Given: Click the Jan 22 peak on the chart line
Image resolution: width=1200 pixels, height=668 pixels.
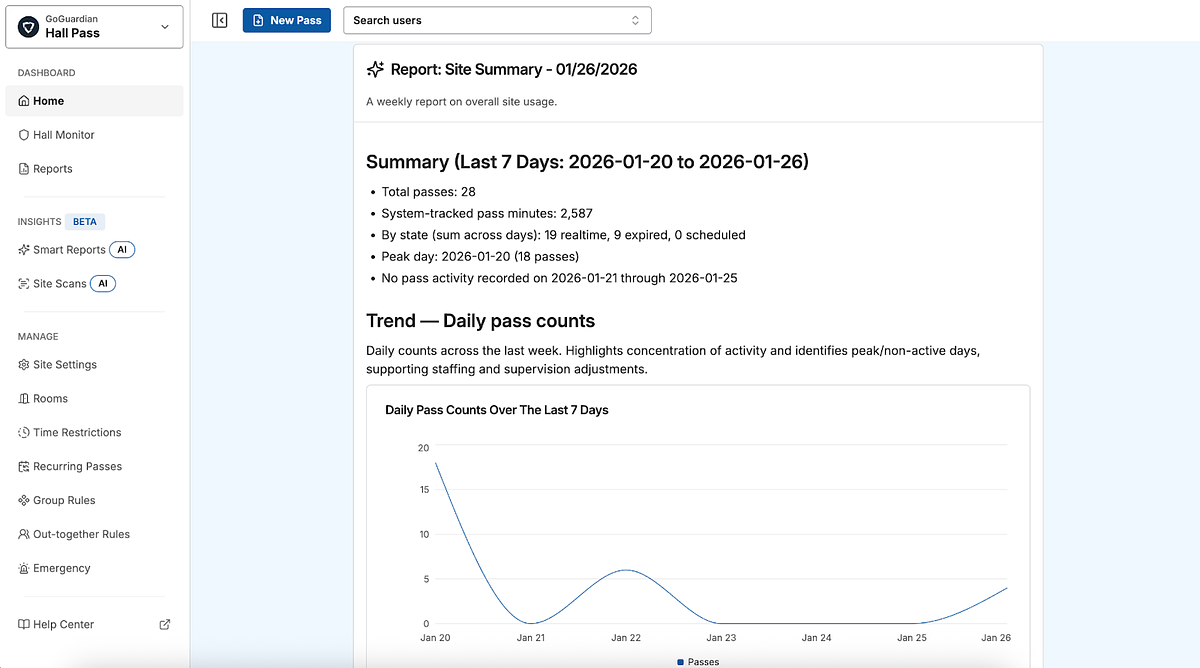Looking at the screenshot, I should (x=625, y=570).
